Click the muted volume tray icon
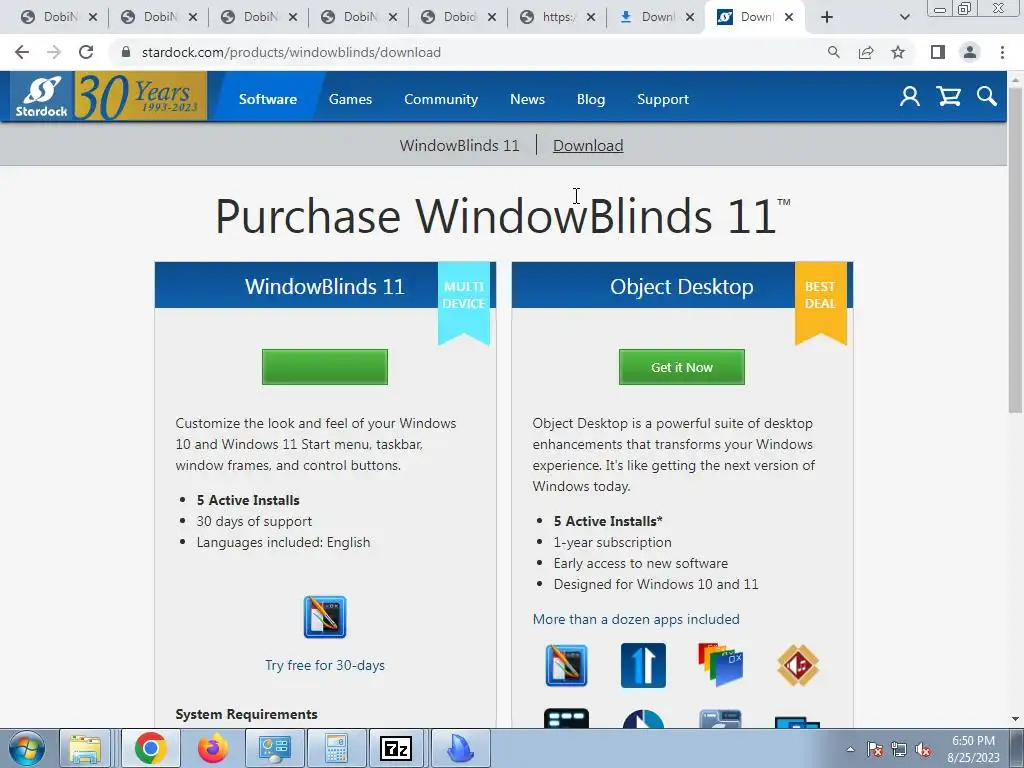Viewport: 1024px width, 768px height. tap(923, 750)
